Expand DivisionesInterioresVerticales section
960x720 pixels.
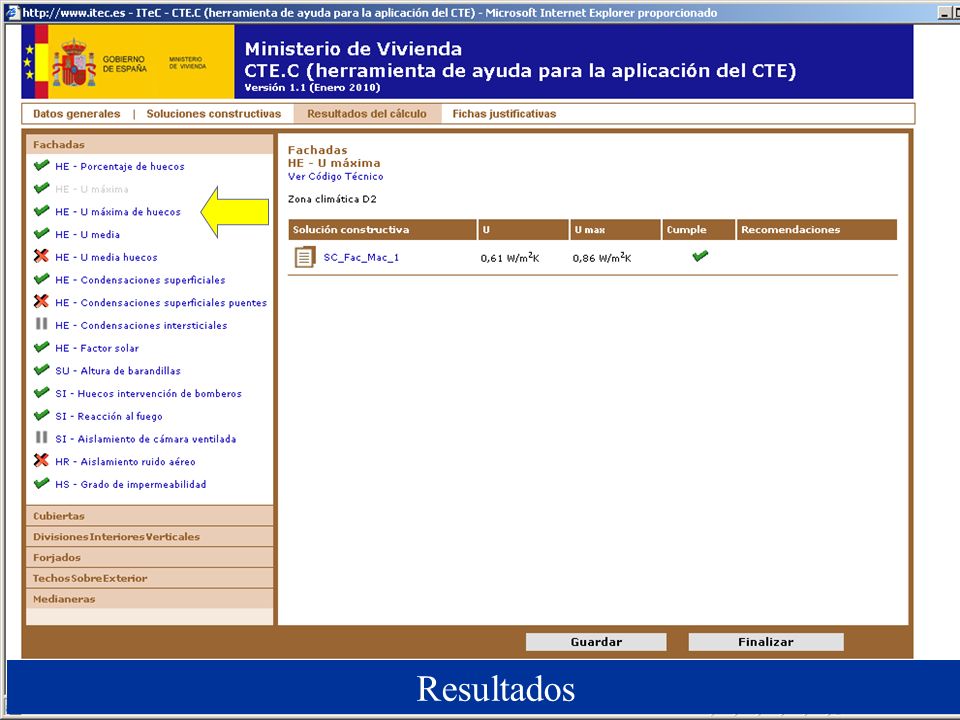[x=149, y=537]
